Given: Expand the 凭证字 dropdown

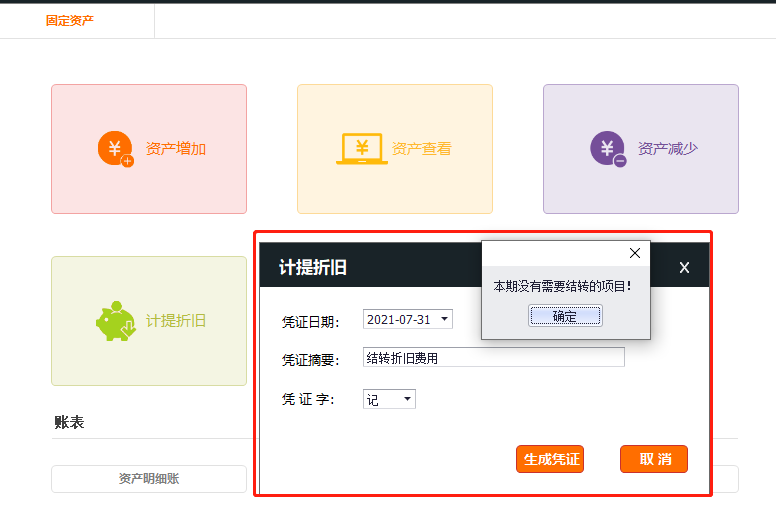Looking at the screenshot, I should pos(407,400).
